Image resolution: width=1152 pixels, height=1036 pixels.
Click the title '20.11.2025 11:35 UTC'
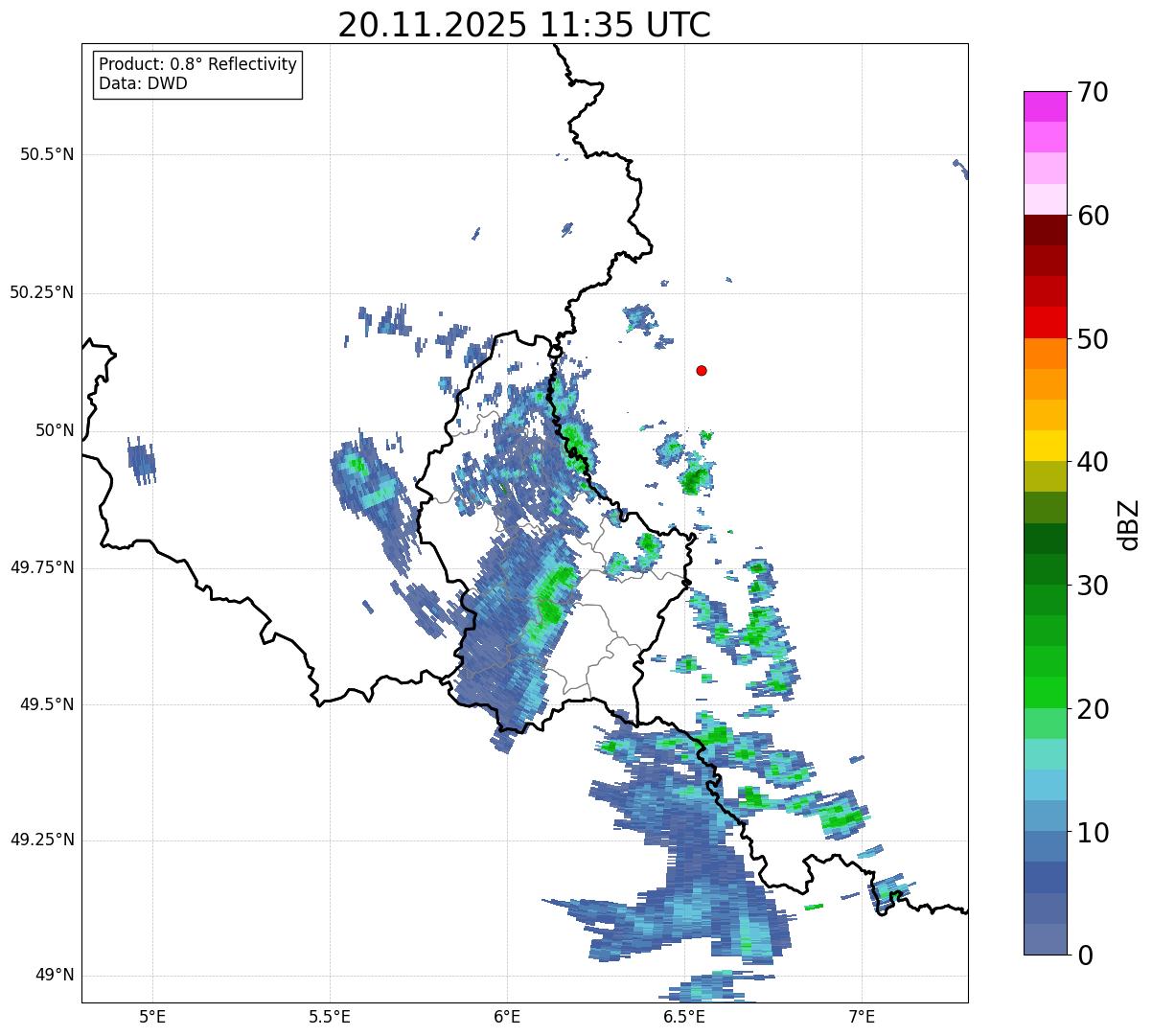coord(524,25)
